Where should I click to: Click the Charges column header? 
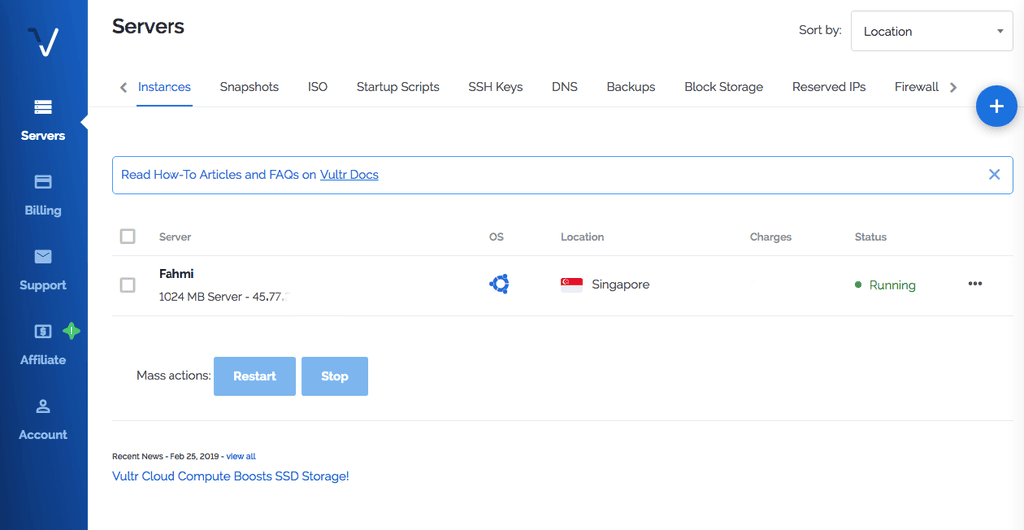point(771,237)
